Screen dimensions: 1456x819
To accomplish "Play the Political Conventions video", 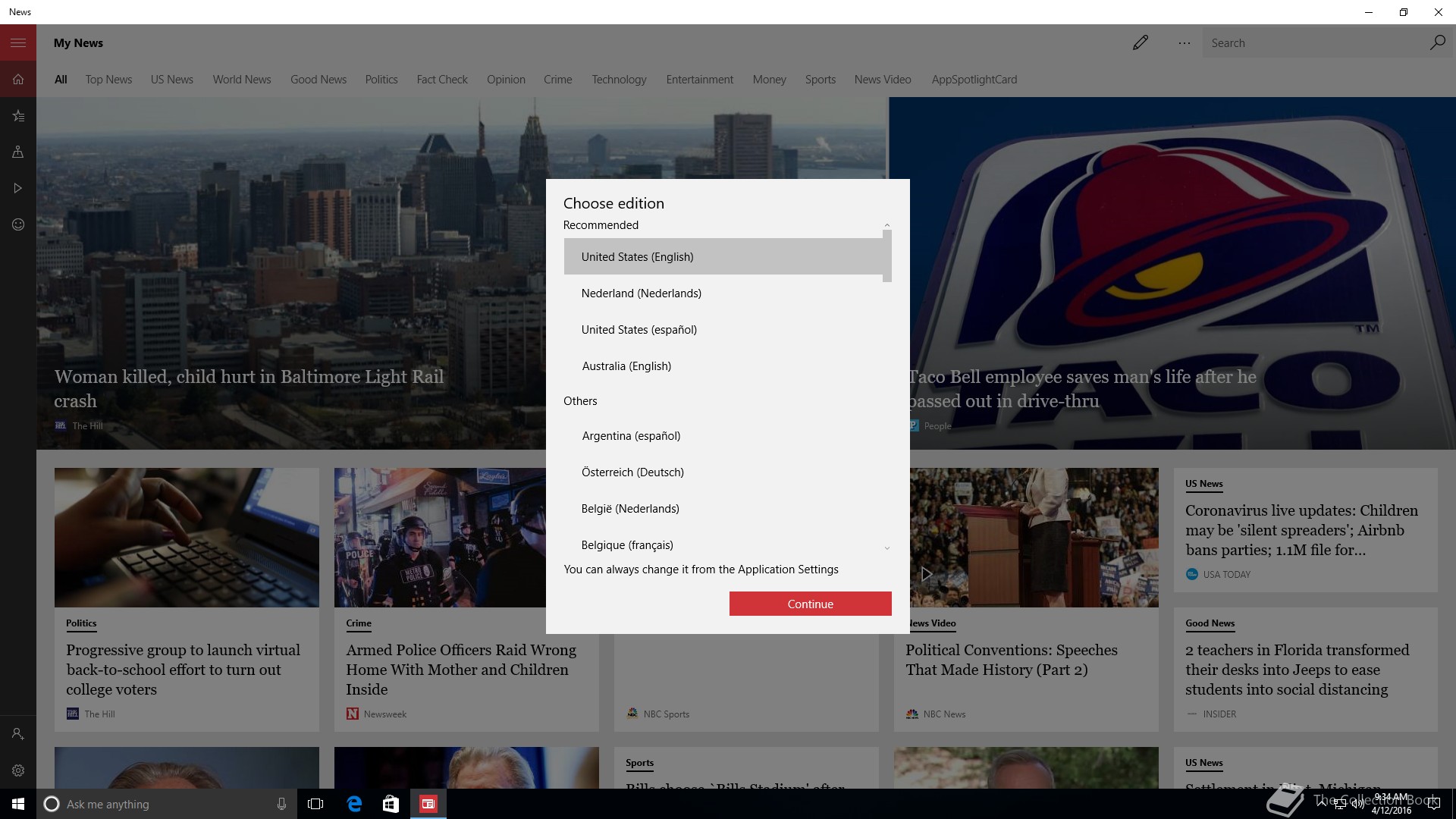I will pyautogui.click(x=927, y=574).
